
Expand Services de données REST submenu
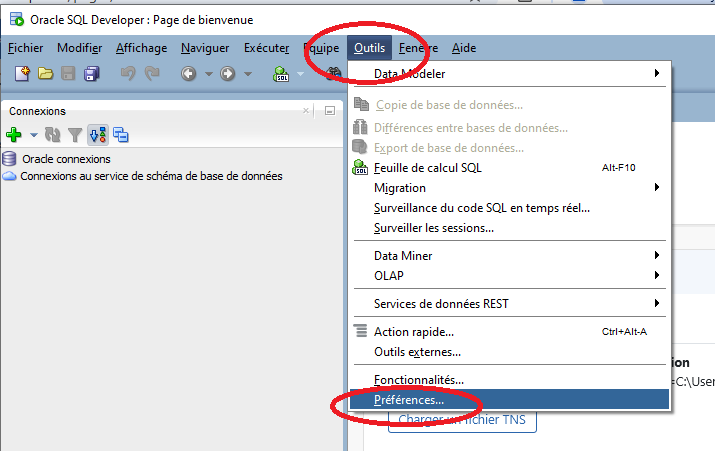pyautogui.click(x=657, y=303)
